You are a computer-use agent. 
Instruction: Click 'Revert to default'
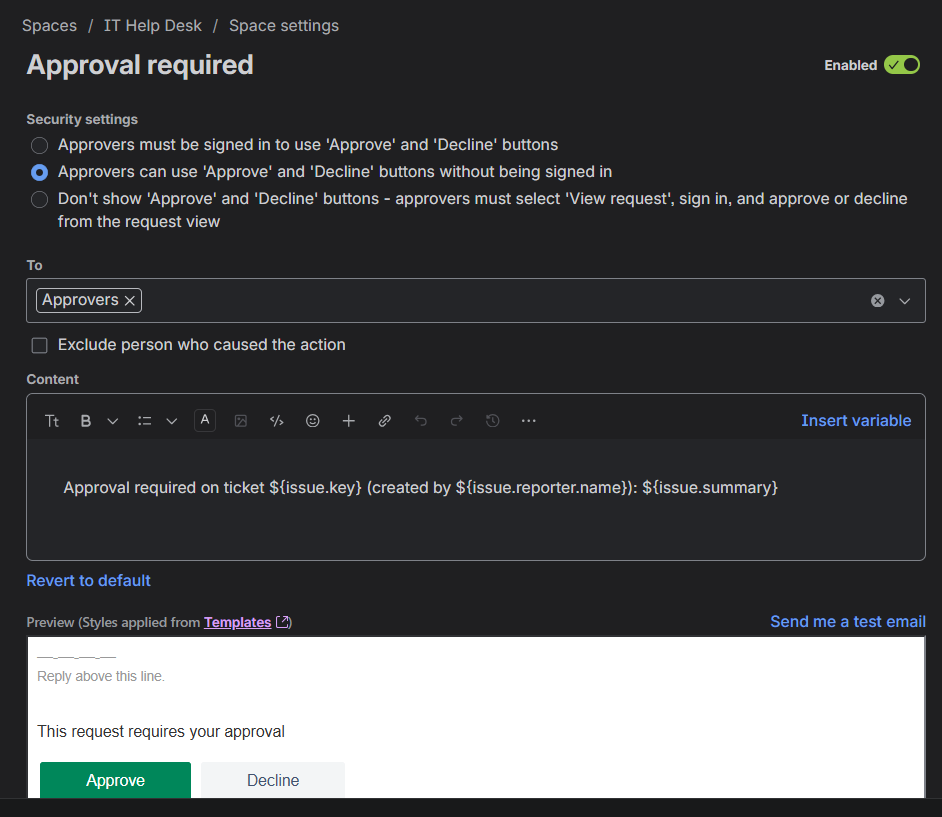point(88,580)
